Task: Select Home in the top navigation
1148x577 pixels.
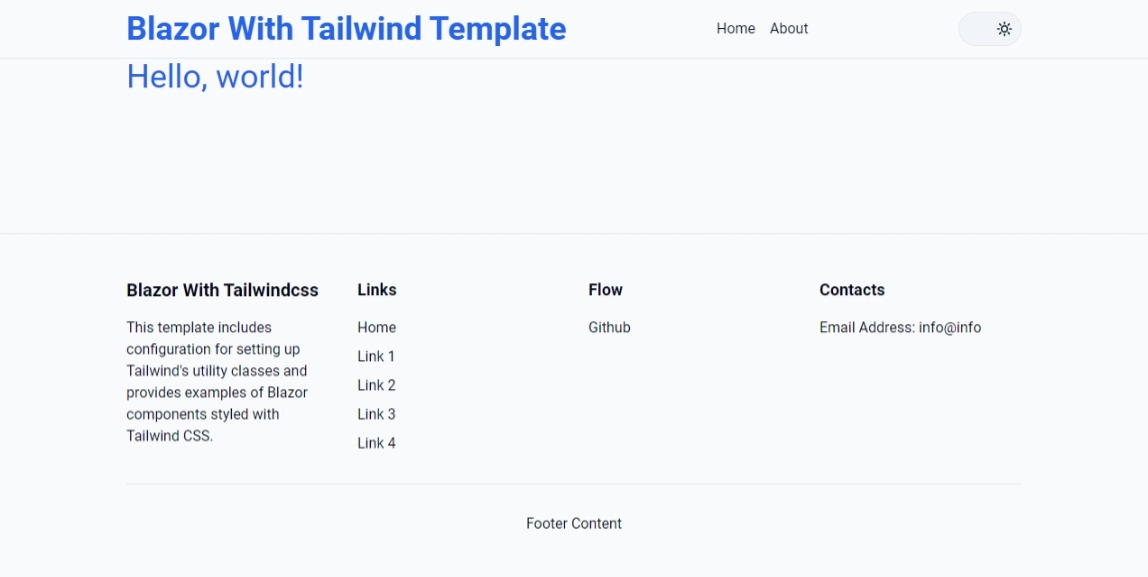Action: 736,28
